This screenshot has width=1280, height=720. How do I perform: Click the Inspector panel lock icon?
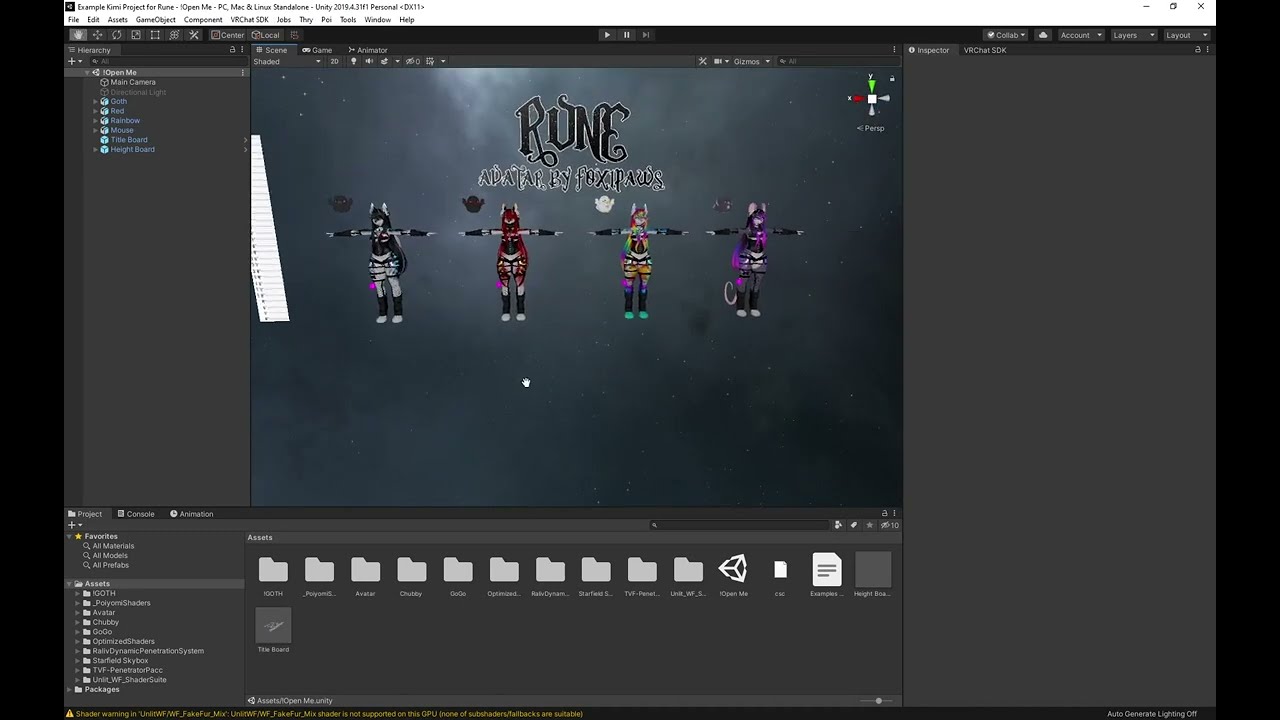point(1198,50)
